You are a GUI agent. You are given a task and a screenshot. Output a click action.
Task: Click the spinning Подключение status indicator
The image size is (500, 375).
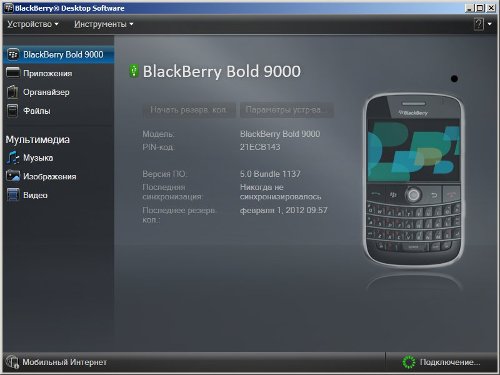[x=409, y=362]
